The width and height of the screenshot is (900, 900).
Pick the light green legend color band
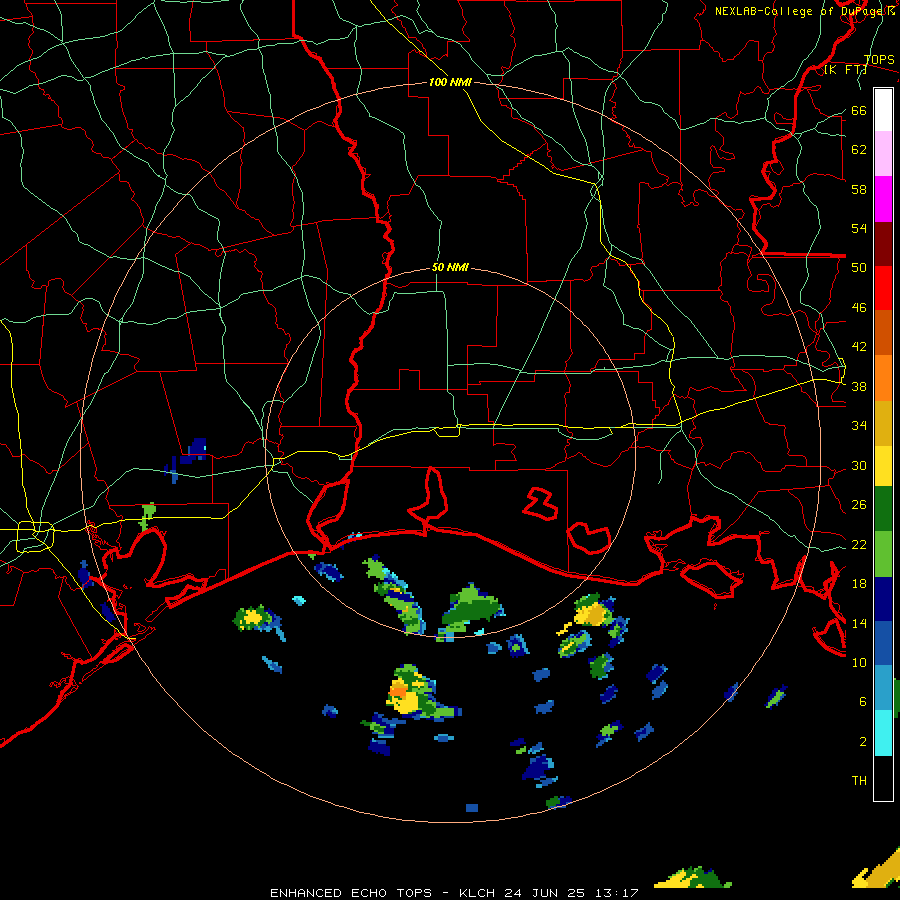883,554
